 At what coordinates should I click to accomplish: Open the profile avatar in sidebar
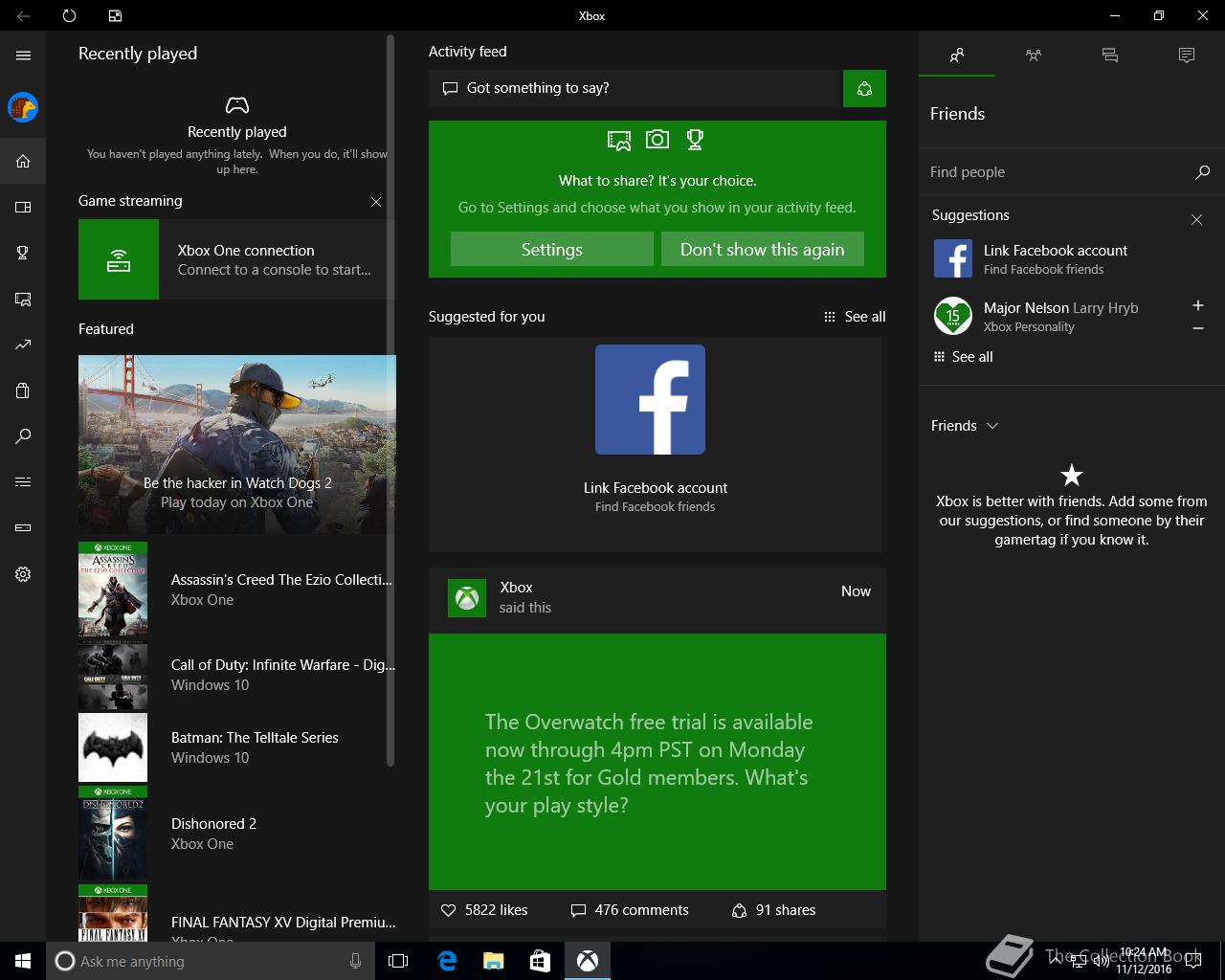click(x=23, y=107)
